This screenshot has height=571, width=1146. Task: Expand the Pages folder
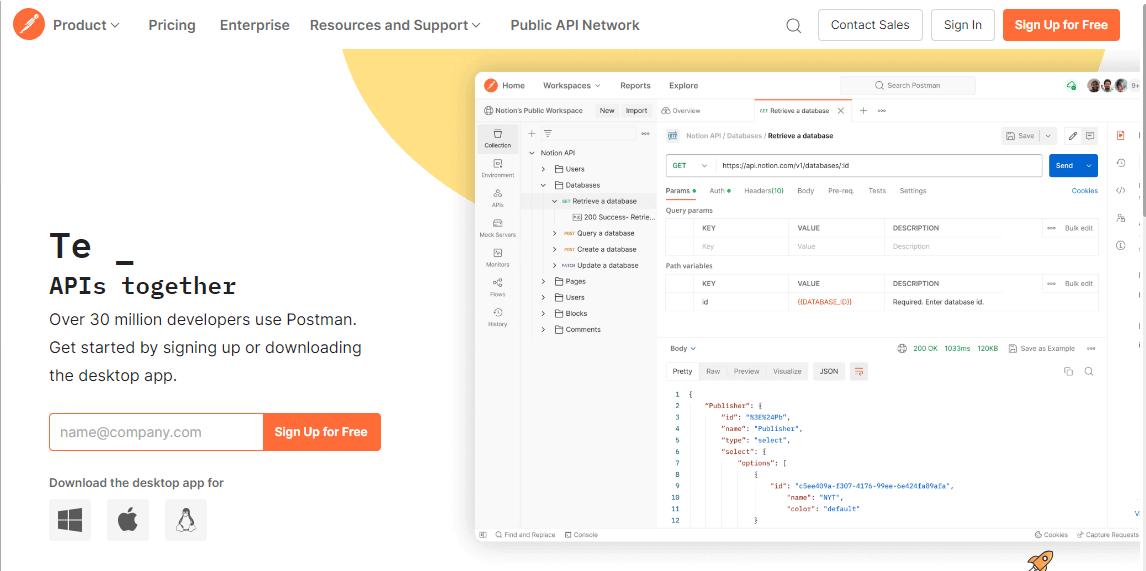(x=543, y=281)
